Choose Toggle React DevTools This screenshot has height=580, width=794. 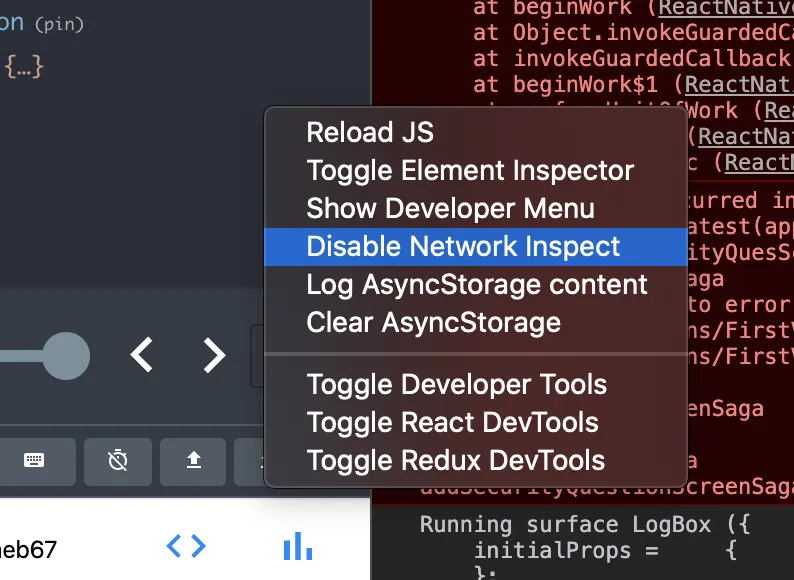452,422
